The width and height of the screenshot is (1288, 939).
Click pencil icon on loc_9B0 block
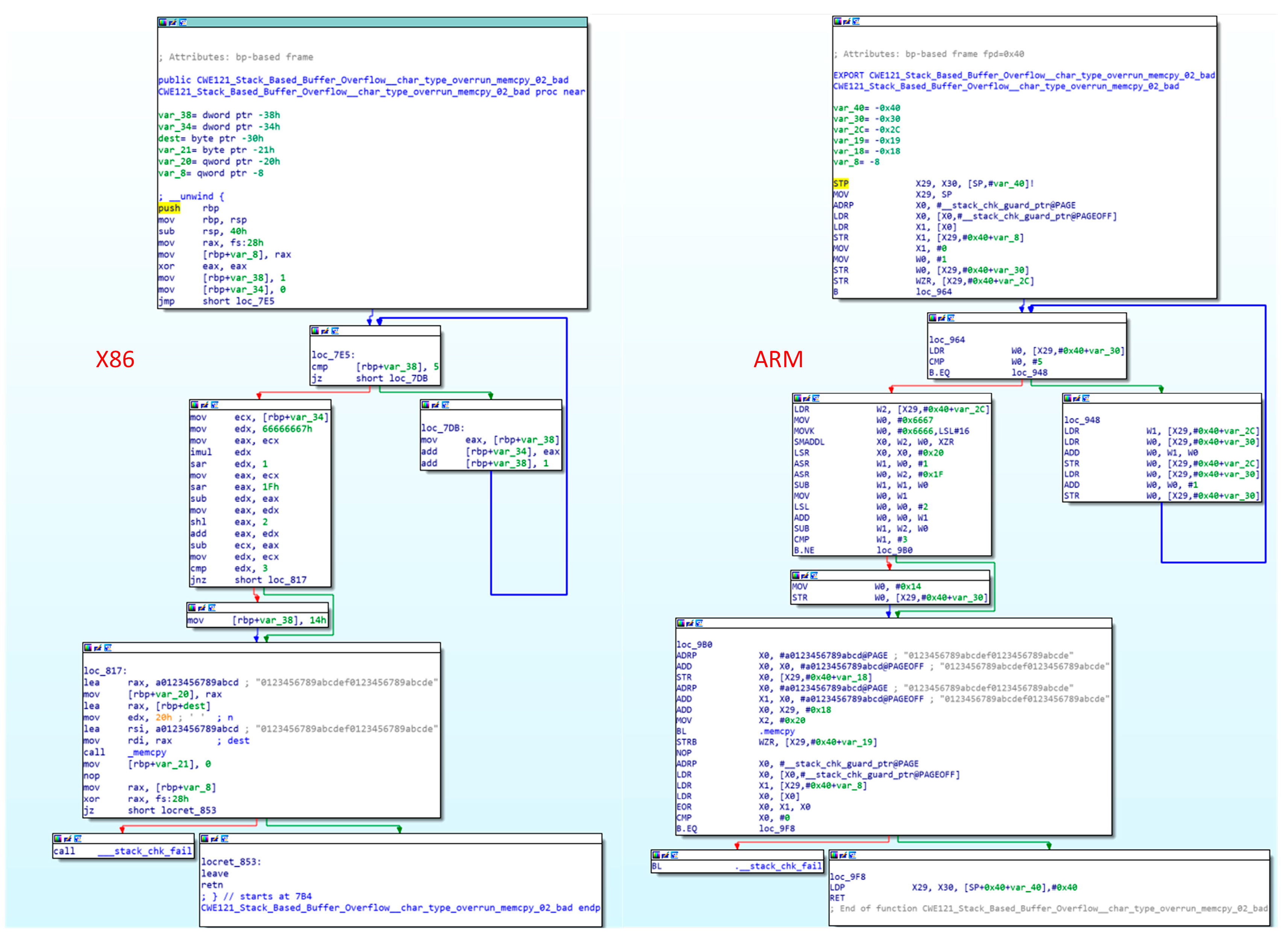pyautogui.click(x=690, y=623)
